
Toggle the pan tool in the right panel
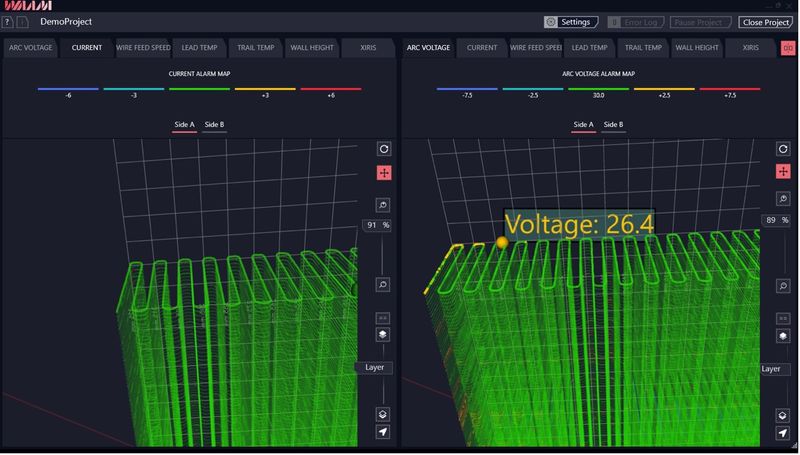tap(783, 172)
